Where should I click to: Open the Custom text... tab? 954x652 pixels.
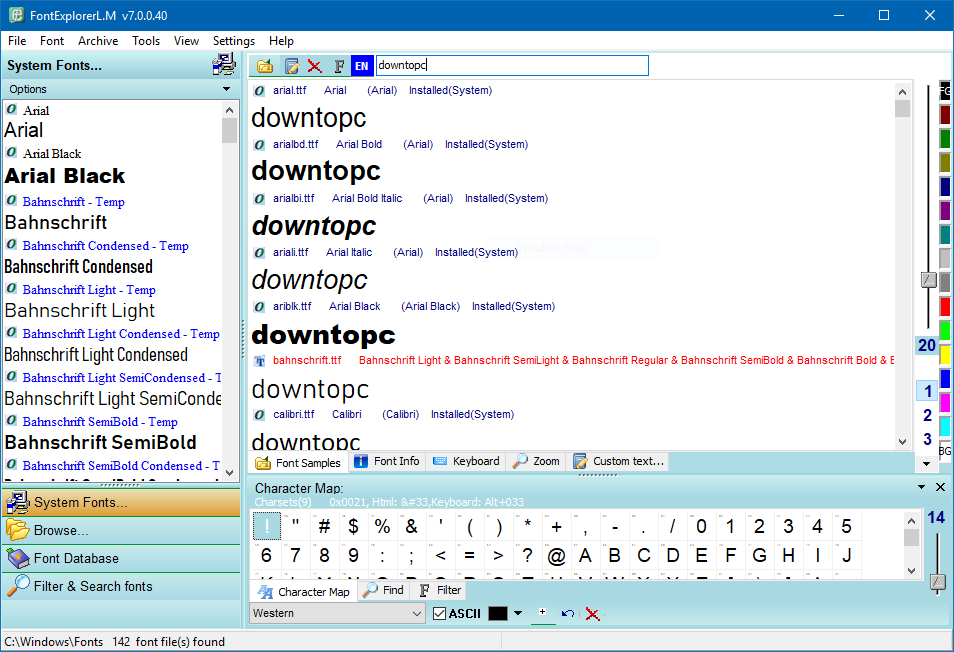(x=619, y=461)
